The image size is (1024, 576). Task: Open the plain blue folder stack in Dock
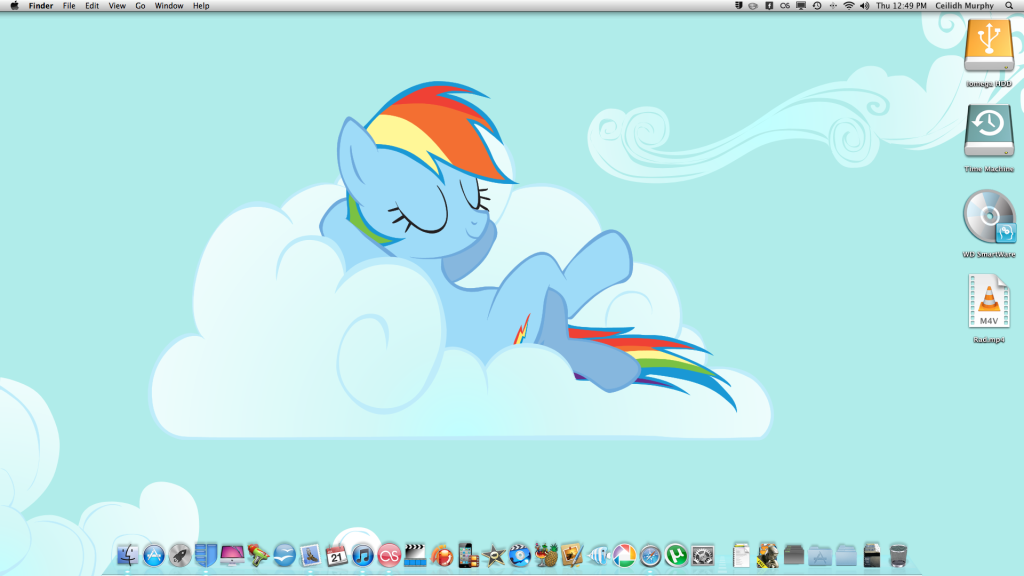click(x=846, y=556)
